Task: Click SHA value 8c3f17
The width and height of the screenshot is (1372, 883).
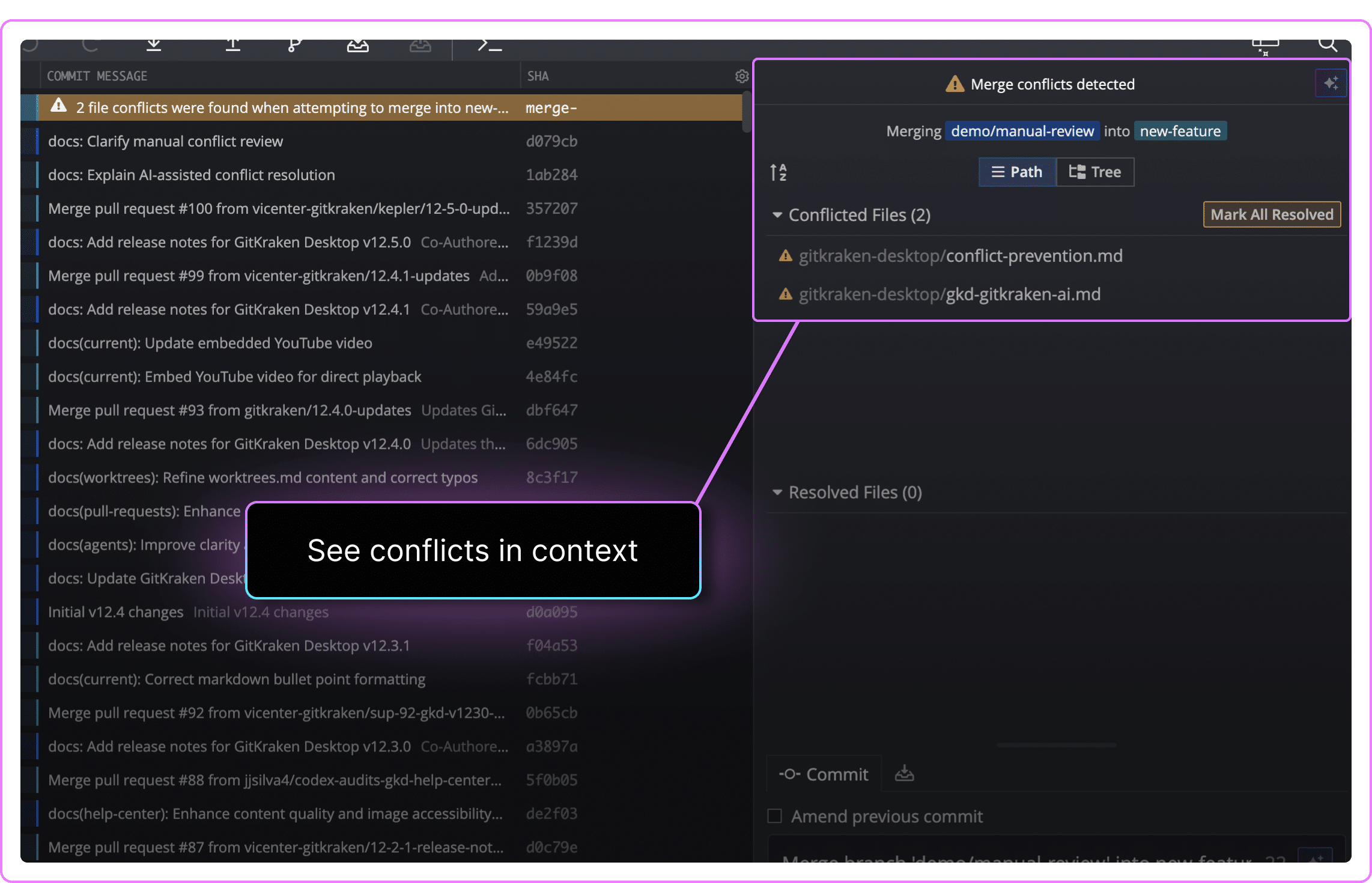Action: 551,478
